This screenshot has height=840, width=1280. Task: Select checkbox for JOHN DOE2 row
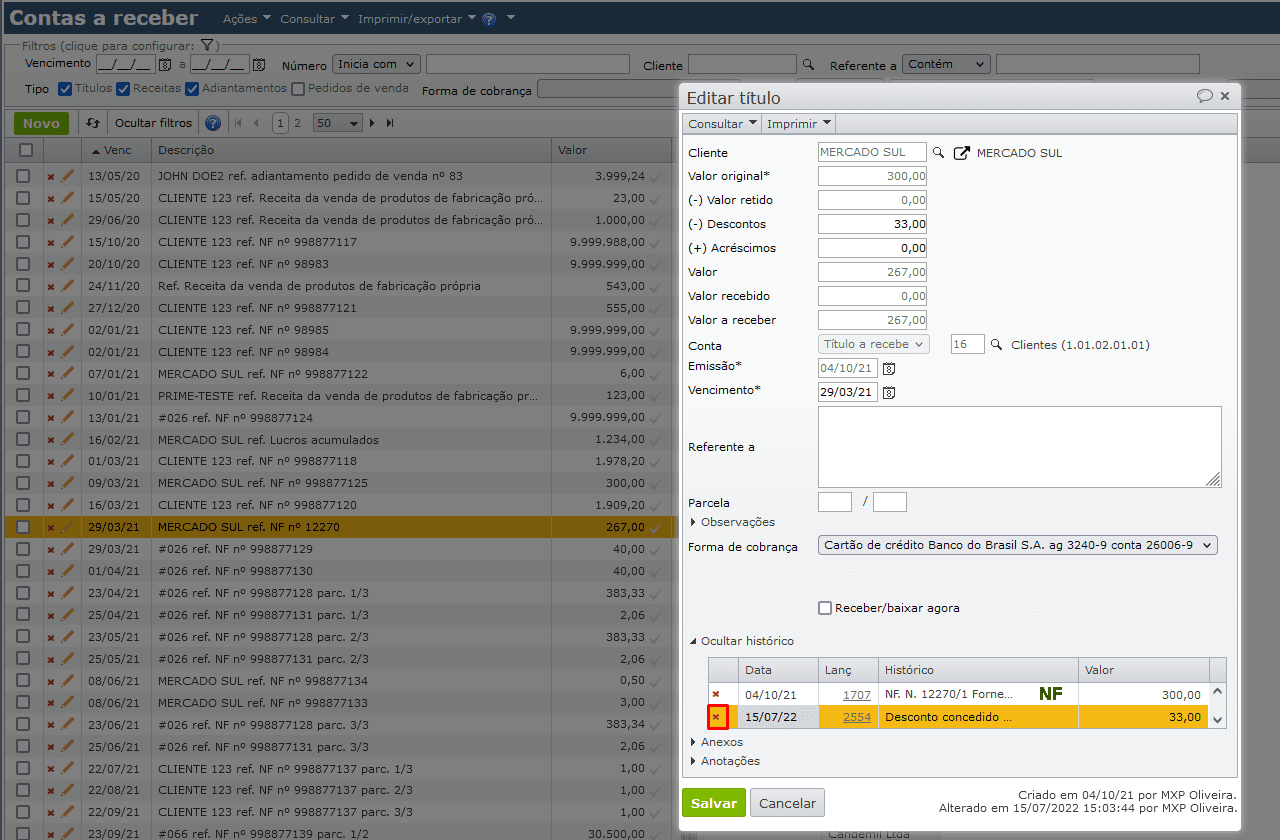[23, 175]
